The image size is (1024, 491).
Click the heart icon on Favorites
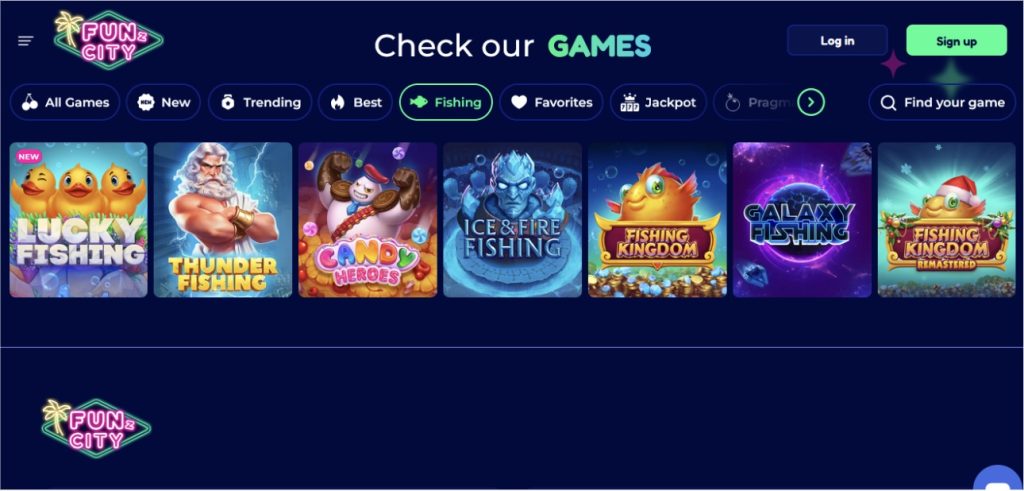519,103
